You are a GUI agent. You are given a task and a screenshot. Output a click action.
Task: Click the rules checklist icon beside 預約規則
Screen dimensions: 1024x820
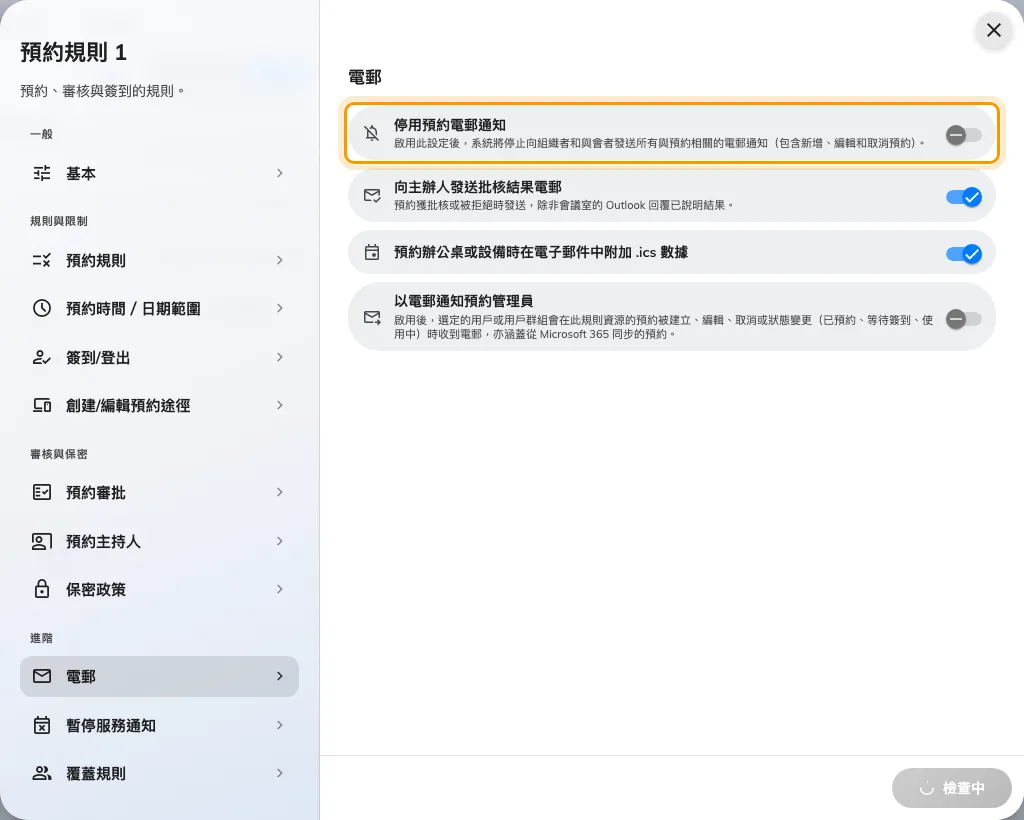tap(42, 260)
